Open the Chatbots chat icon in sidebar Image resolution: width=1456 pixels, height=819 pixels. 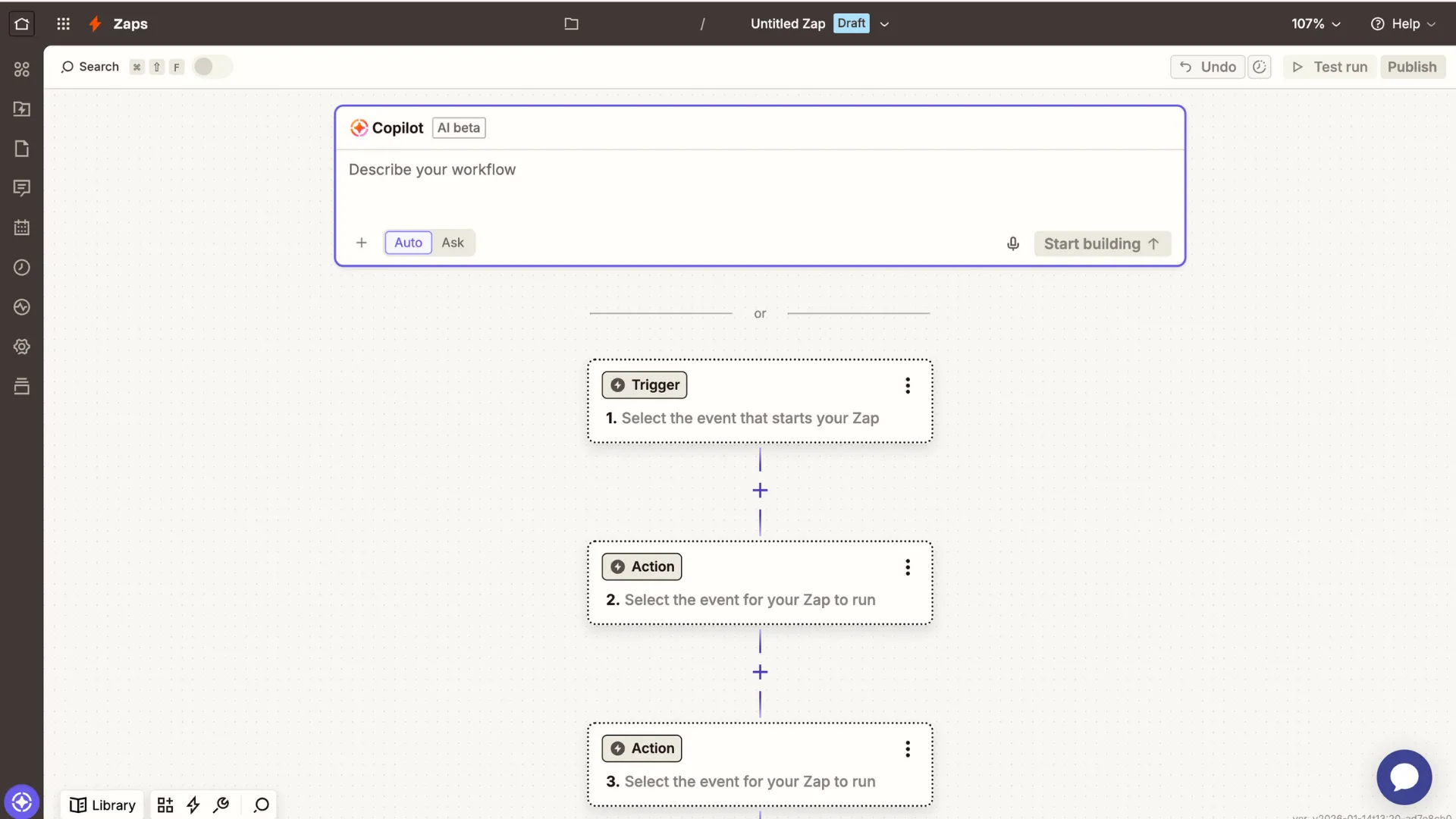tap(21, 188)
